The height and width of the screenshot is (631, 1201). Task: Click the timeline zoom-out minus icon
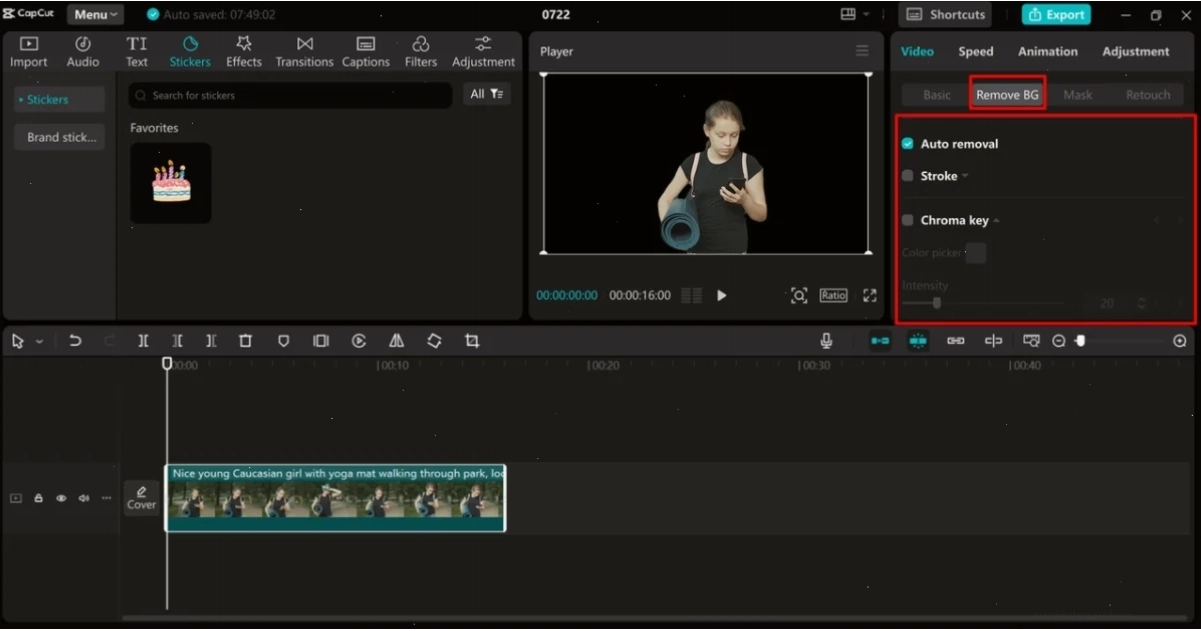[x=1059, y=341]
